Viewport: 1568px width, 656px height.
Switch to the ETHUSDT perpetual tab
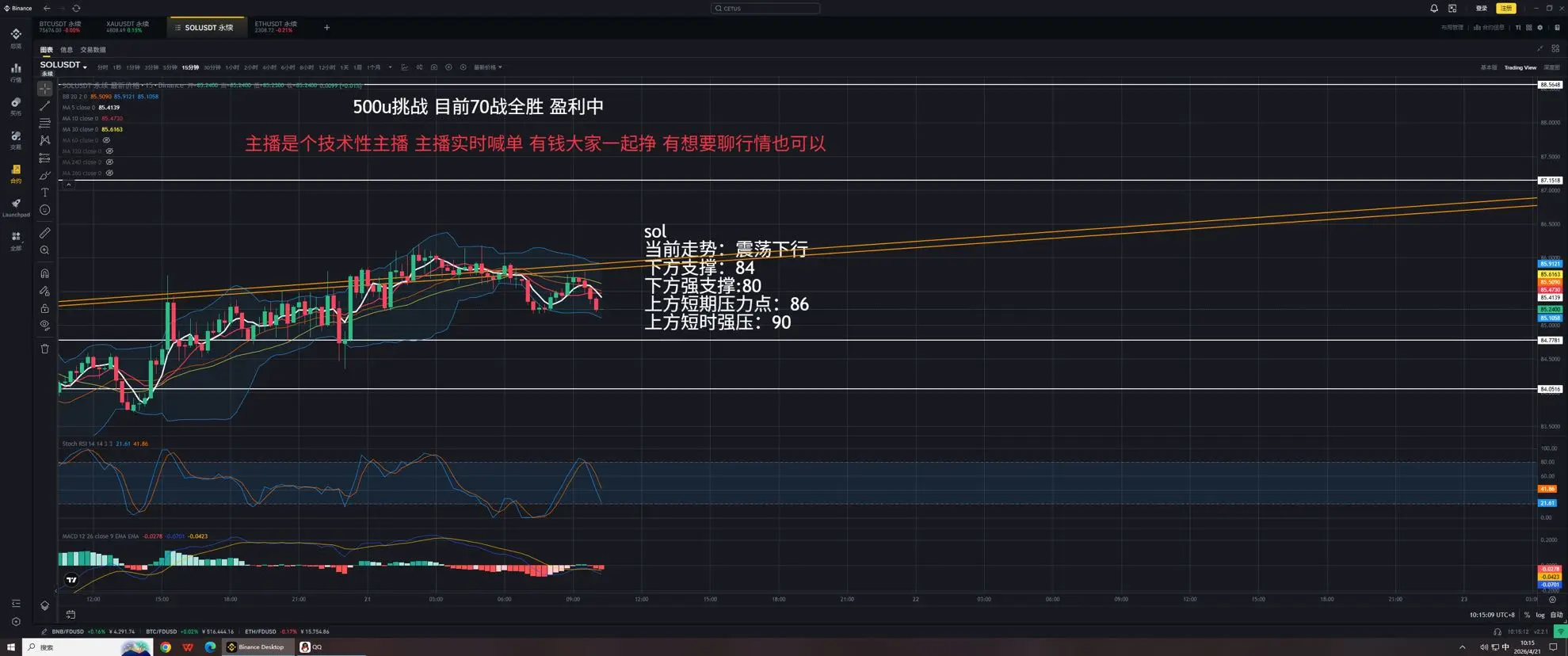coord(277,27)
